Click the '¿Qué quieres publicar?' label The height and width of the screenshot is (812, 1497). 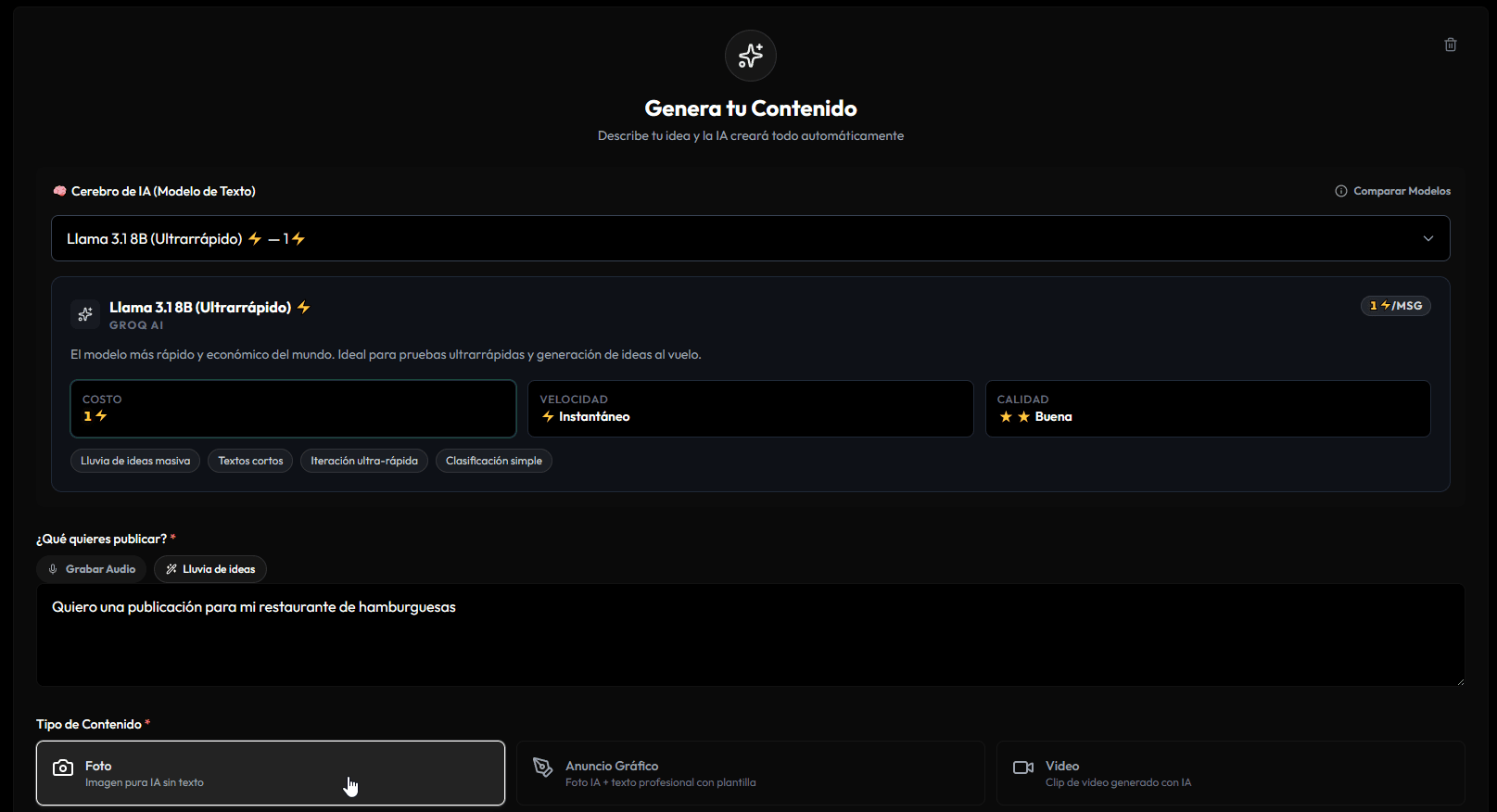[102, 539]
